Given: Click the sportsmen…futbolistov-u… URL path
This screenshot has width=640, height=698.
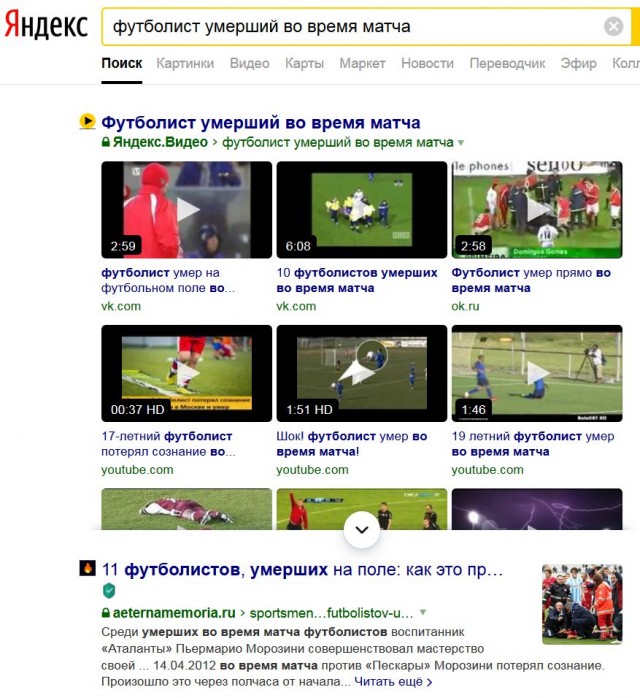Looking at the screenshot, I should click(x=331, y=613).
